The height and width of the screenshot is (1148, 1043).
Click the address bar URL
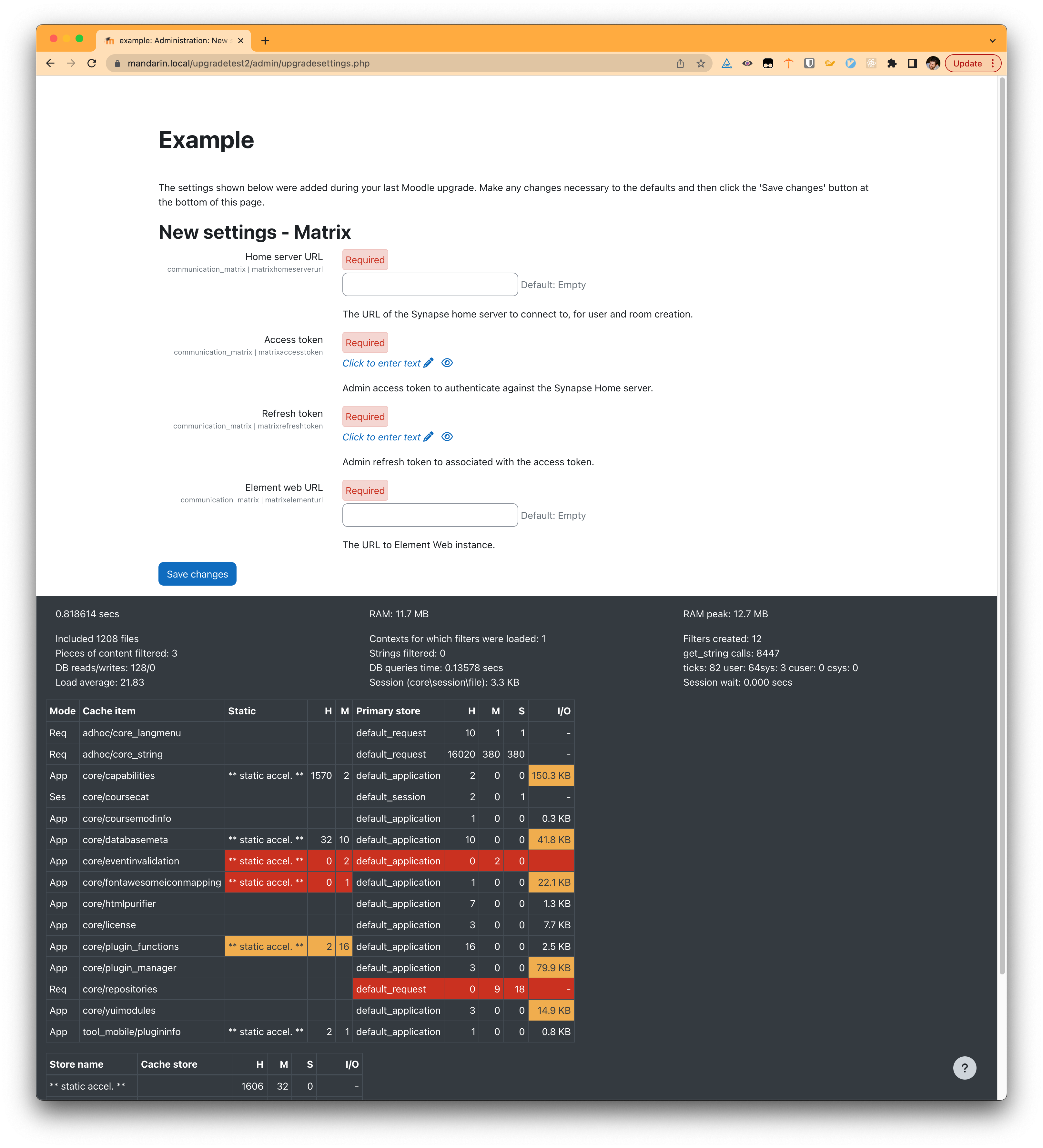[248, 63]
